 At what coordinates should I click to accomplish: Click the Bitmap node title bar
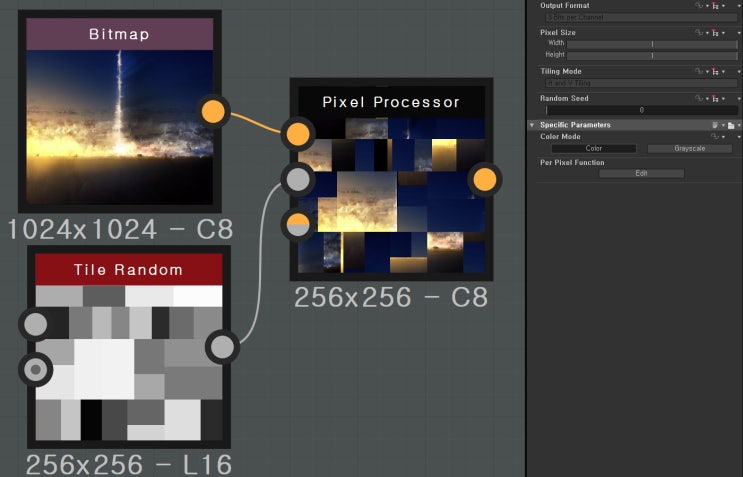point(119,34)
